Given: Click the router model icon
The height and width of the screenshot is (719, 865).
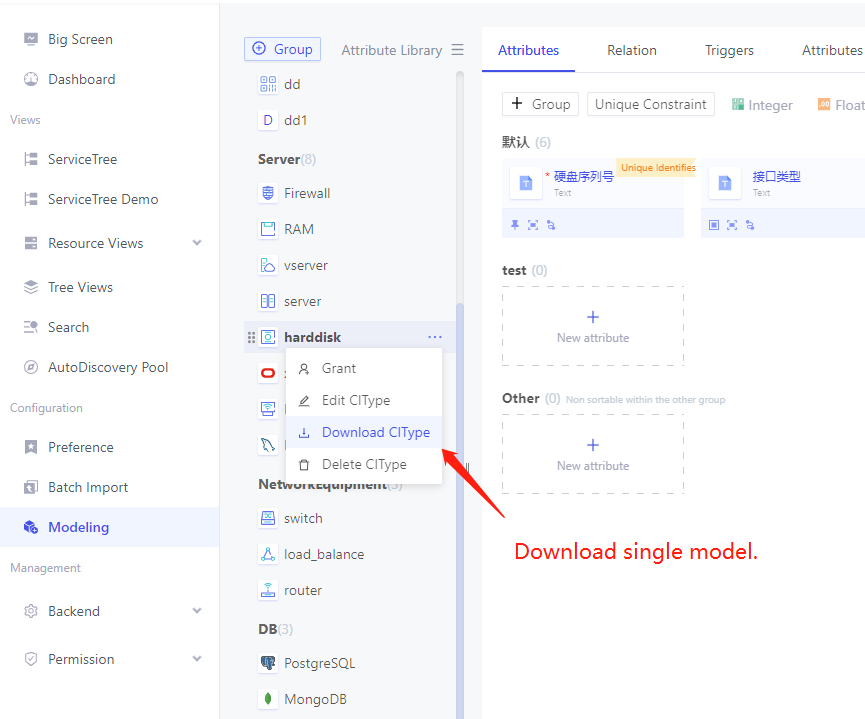Looking at the screenshot, I should (x=268, y=590).
